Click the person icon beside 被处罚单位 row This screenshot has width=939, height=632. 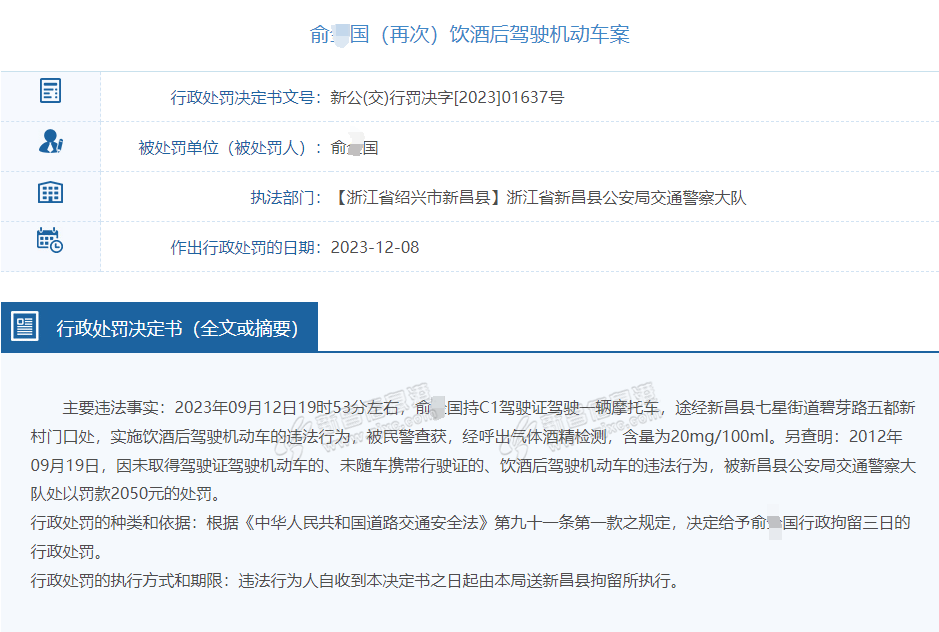click(50, 142)
